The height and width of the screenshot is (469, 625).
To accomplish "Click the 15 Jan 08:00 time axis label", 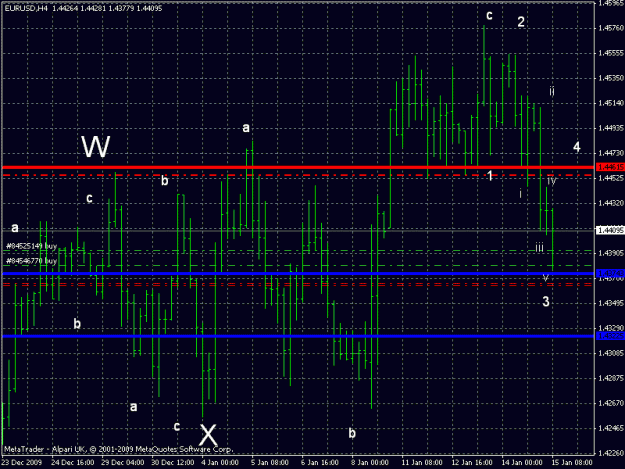I will pyautogui.click(x=572, y=463).
